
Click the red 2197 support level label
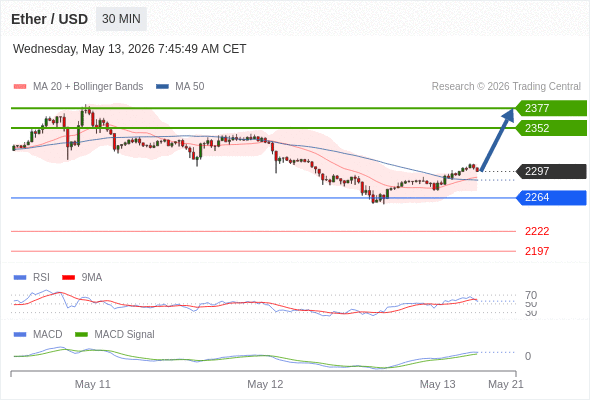[537, 251]
